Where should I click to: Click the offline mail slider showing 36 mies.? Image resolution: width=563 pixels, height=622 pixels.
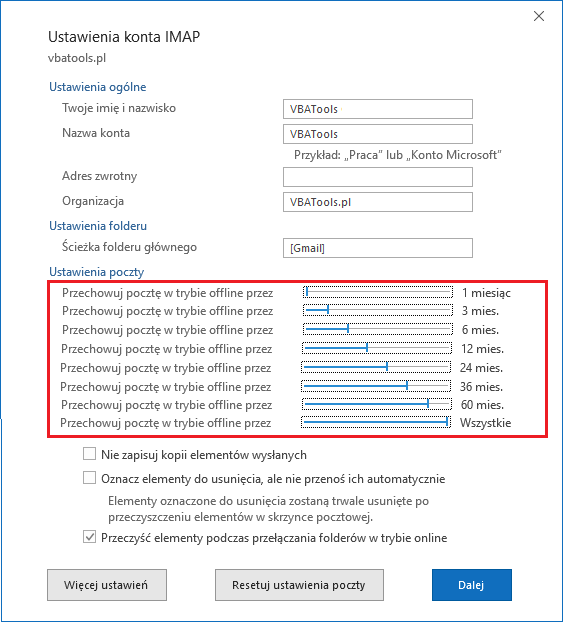(x=376, y=386)
